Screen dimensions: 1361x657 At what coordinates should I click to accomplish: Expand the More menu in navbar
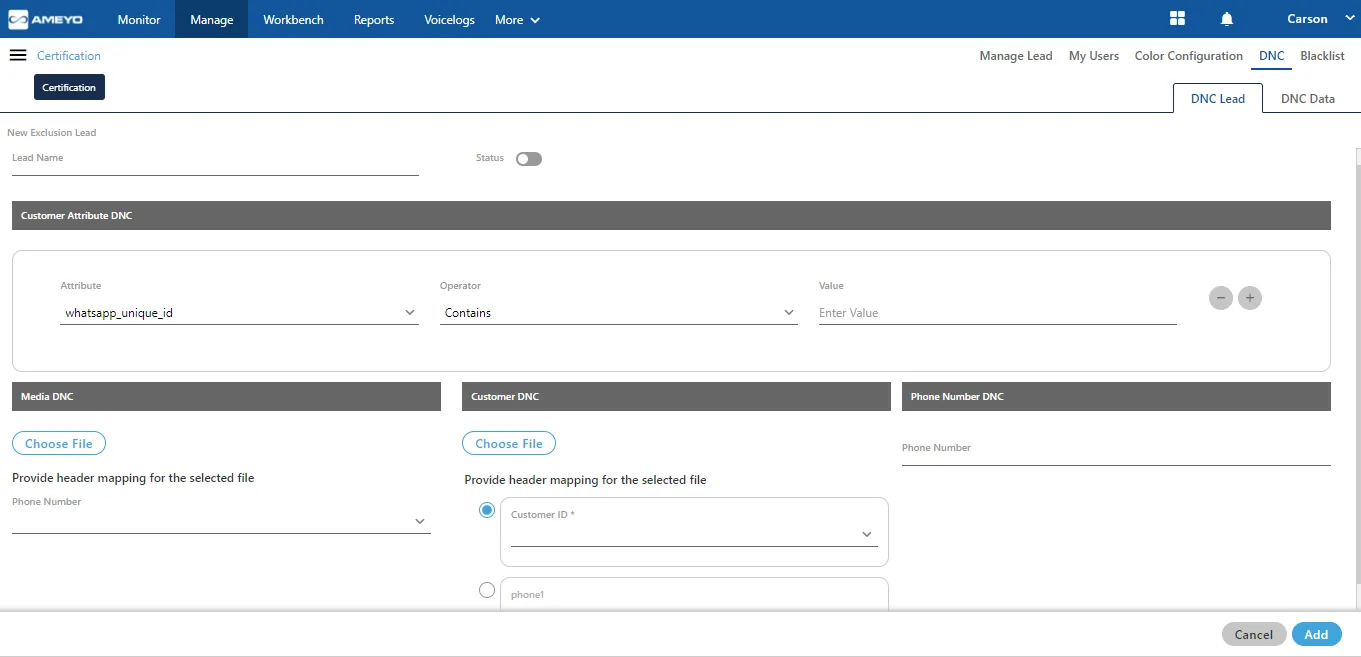[517, 19]
